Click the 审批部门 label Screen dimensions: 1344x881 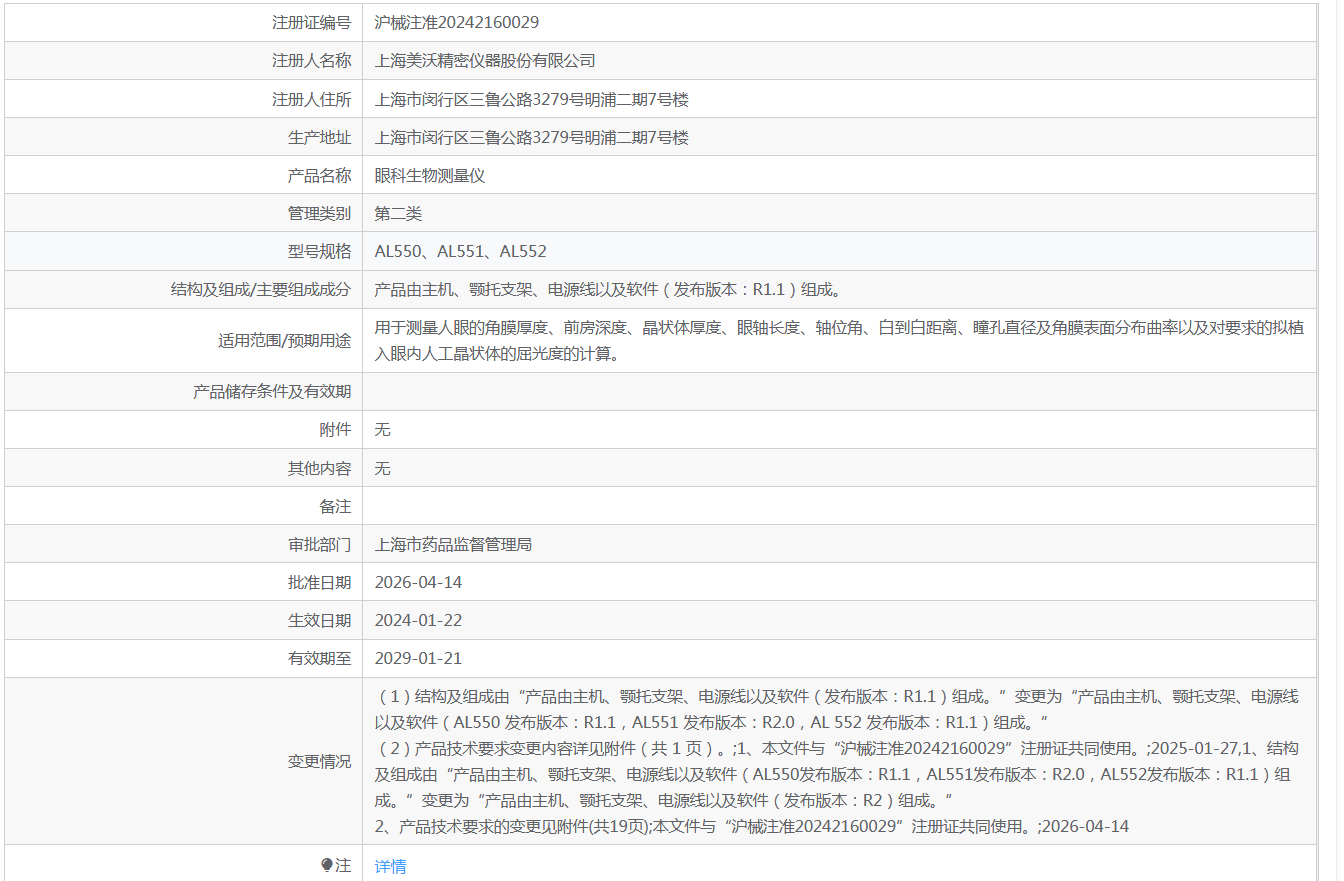320,544
